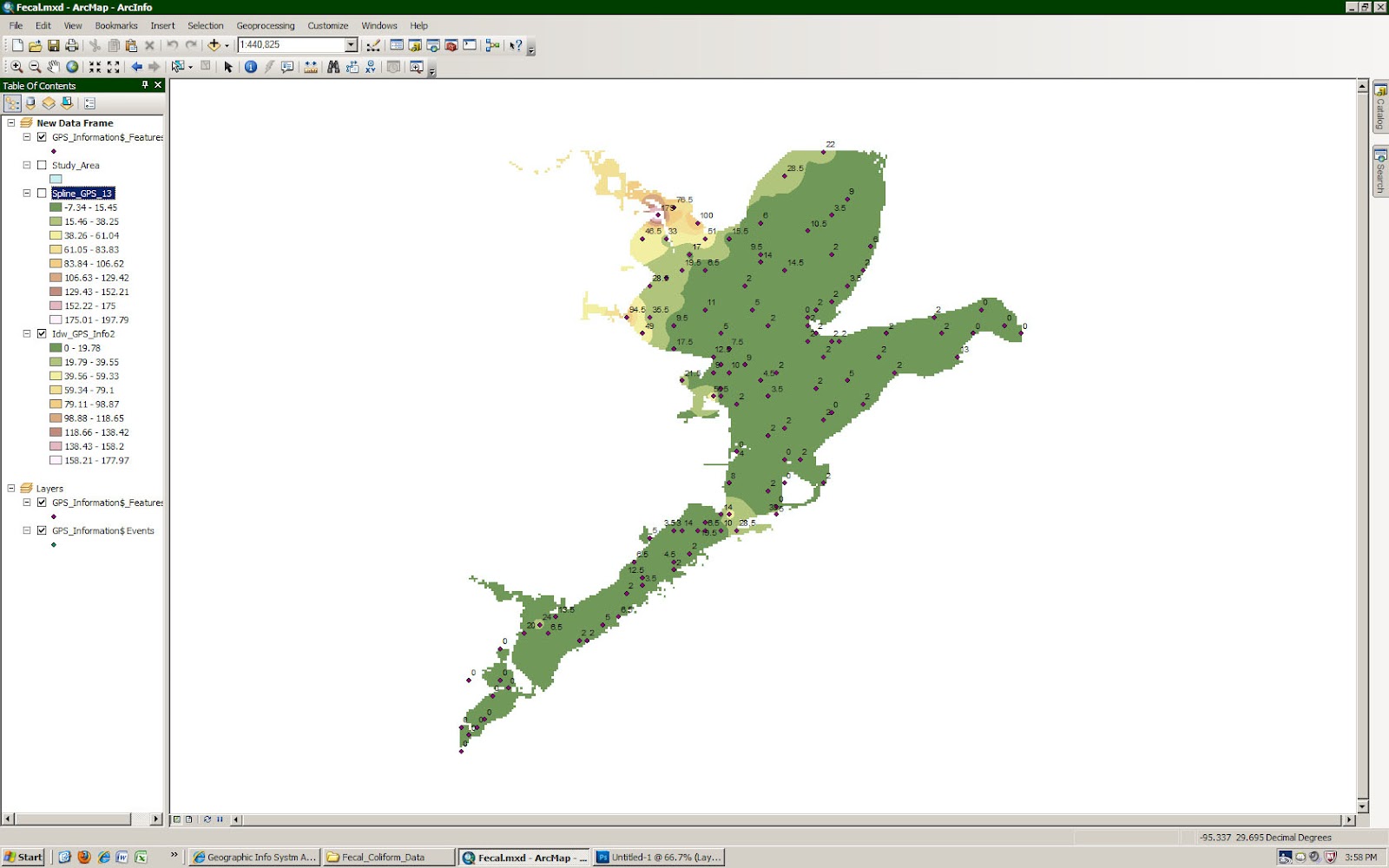
Task: Open the Go To XY tool
Action: click(371, 67)
